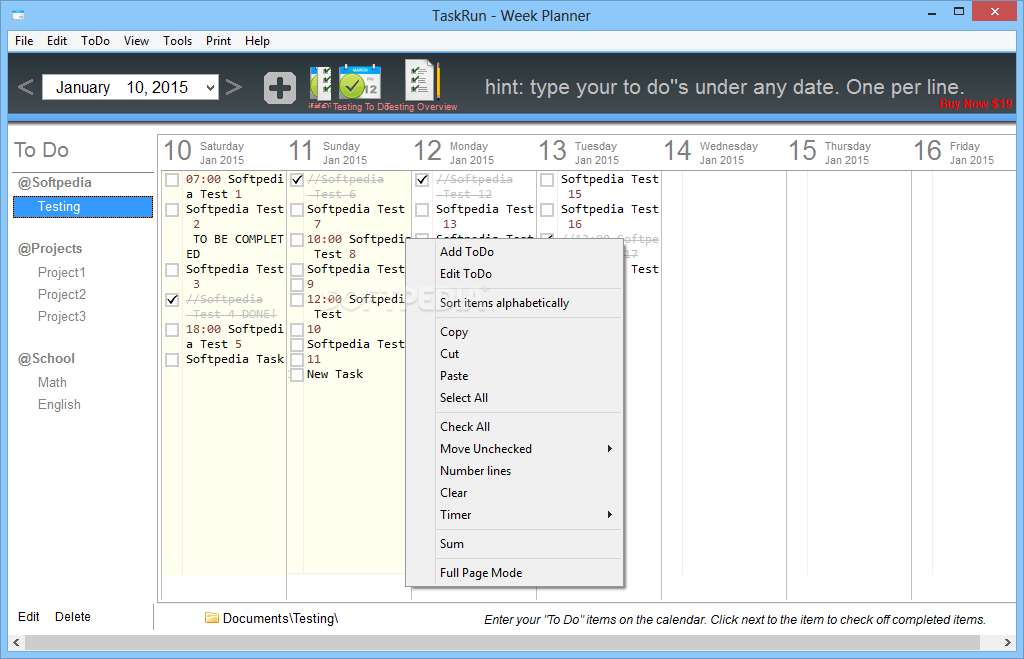
Task: Click the horizontal scrollbar left arrow
Action: 16,643
